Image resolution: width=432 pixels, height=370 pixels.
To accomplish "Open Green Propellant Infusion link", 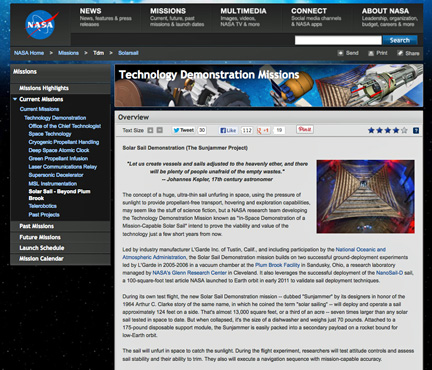I will tap(58, 158).
